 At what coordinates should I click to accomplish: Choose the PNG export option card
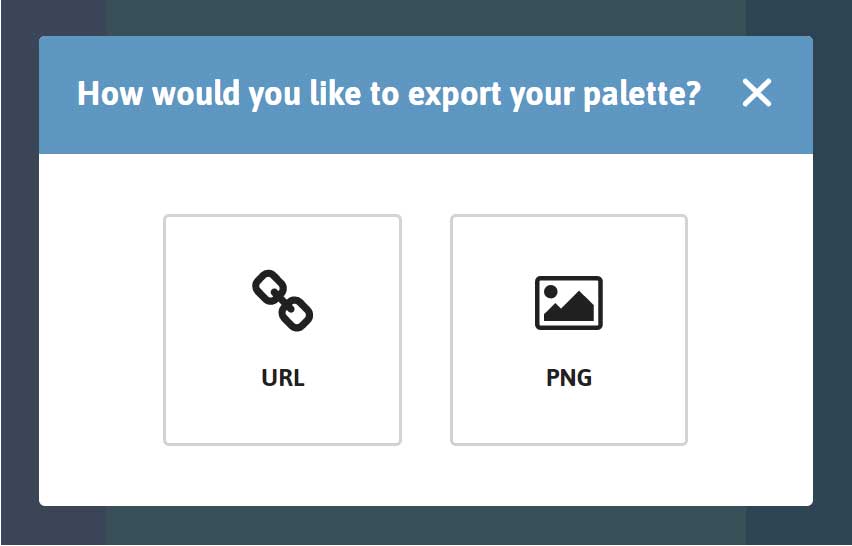pos(569,330)
